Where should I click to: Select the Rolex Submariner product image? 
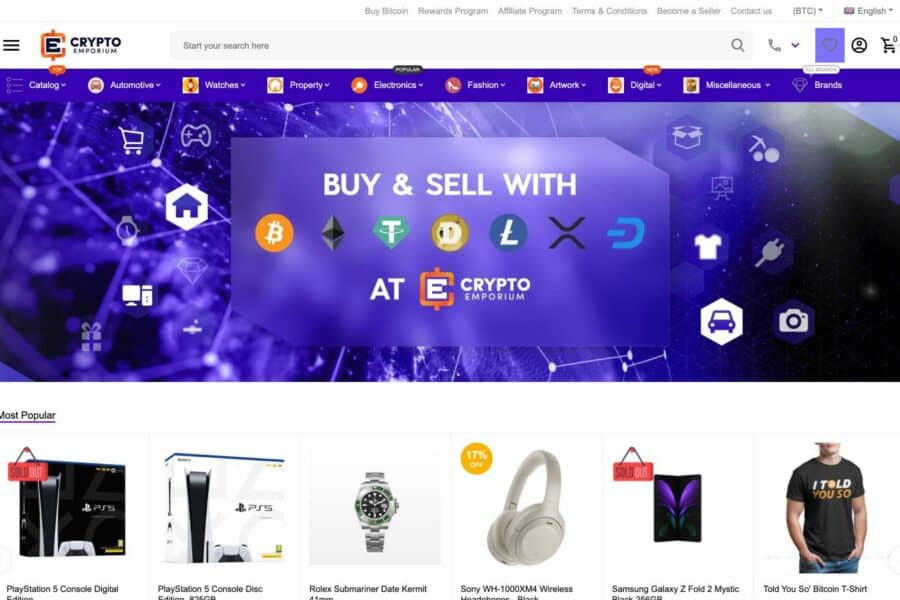(375, 509)
